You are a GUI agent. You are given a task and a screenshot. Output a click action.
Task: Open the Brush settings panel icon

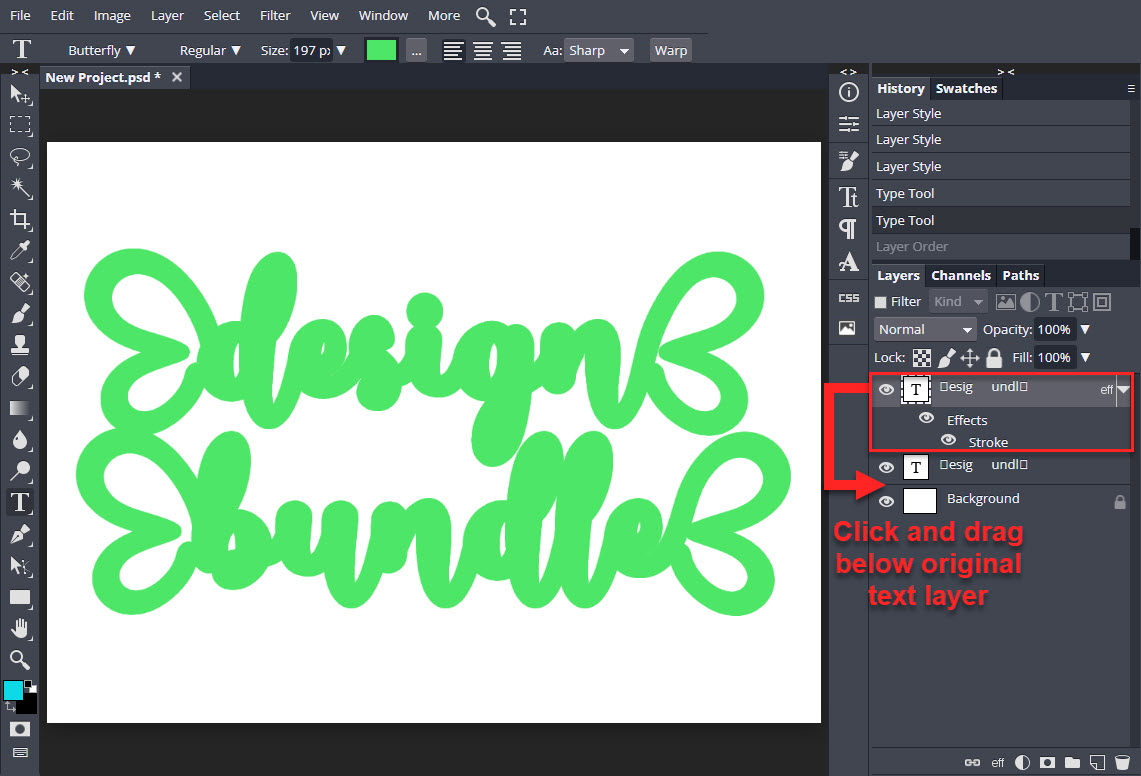[848, 161]
